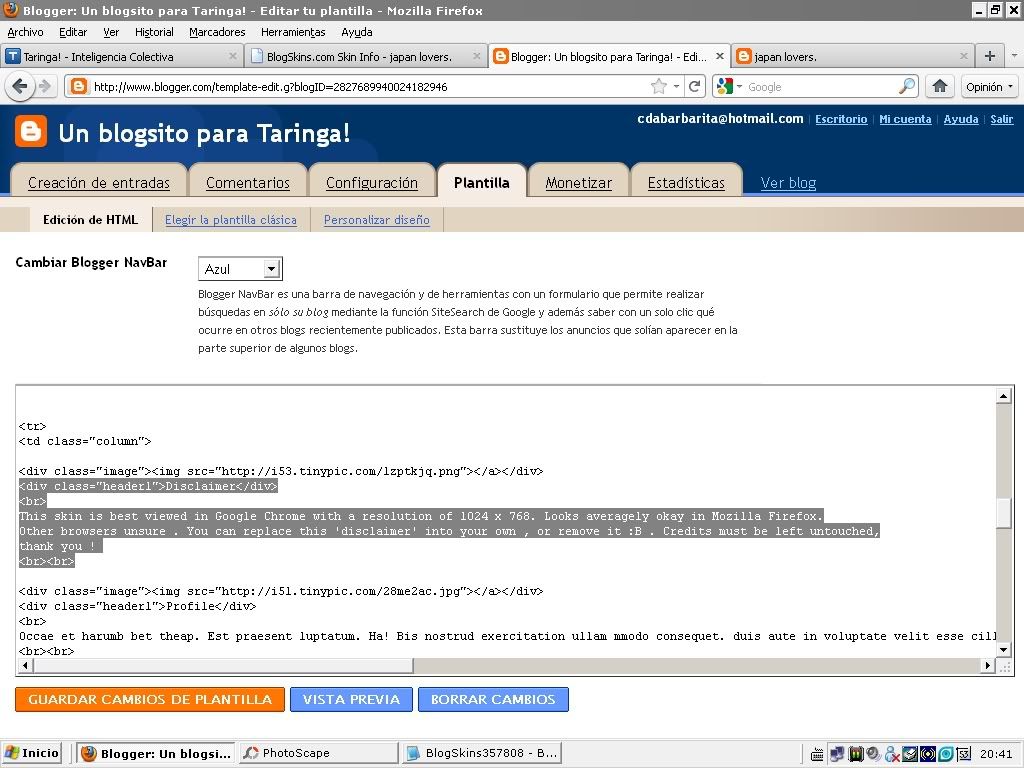Open the Ver menu

point(111,32)
